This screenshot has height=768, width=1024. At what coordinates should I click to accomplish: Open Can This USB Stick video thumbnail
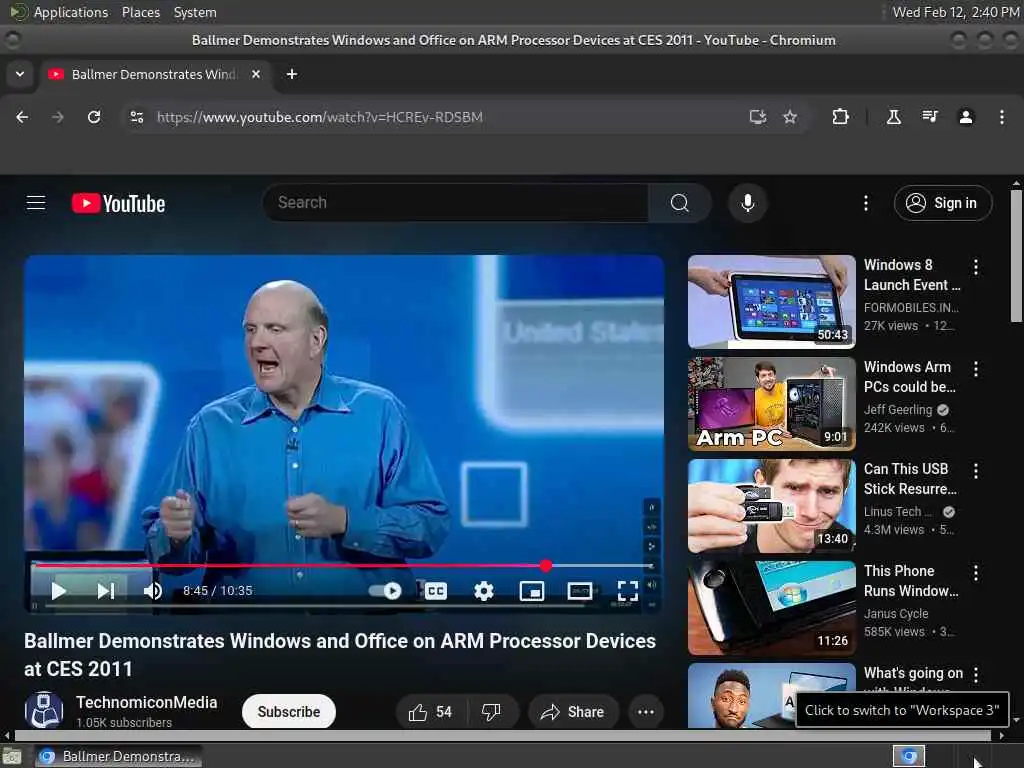click(x=771, y=505)
